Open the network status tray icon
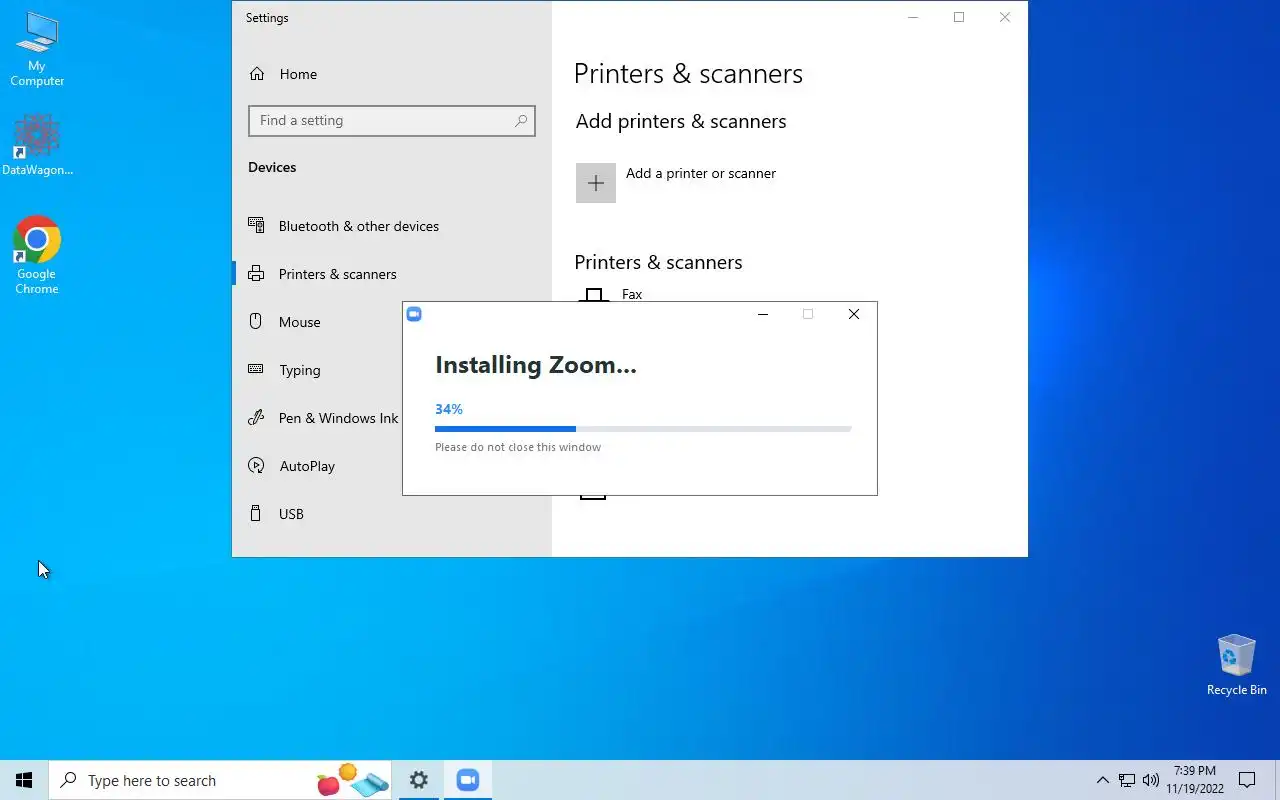The width and height of the screenshot is (1280, 800). (1127, 780)
